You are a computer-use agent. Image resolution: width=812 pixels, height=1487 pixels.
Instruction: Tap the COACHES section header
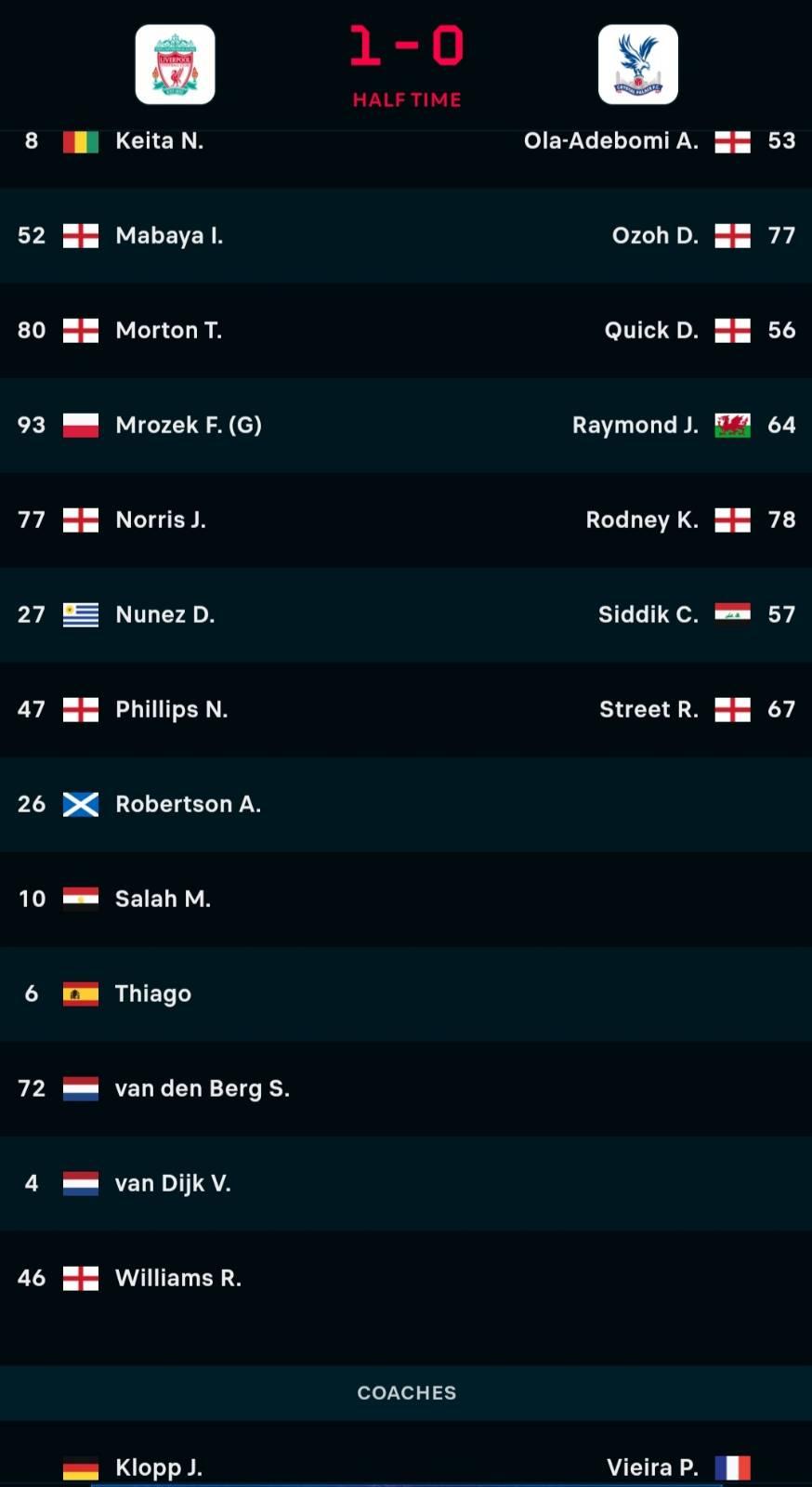[x=406, y=1392]
